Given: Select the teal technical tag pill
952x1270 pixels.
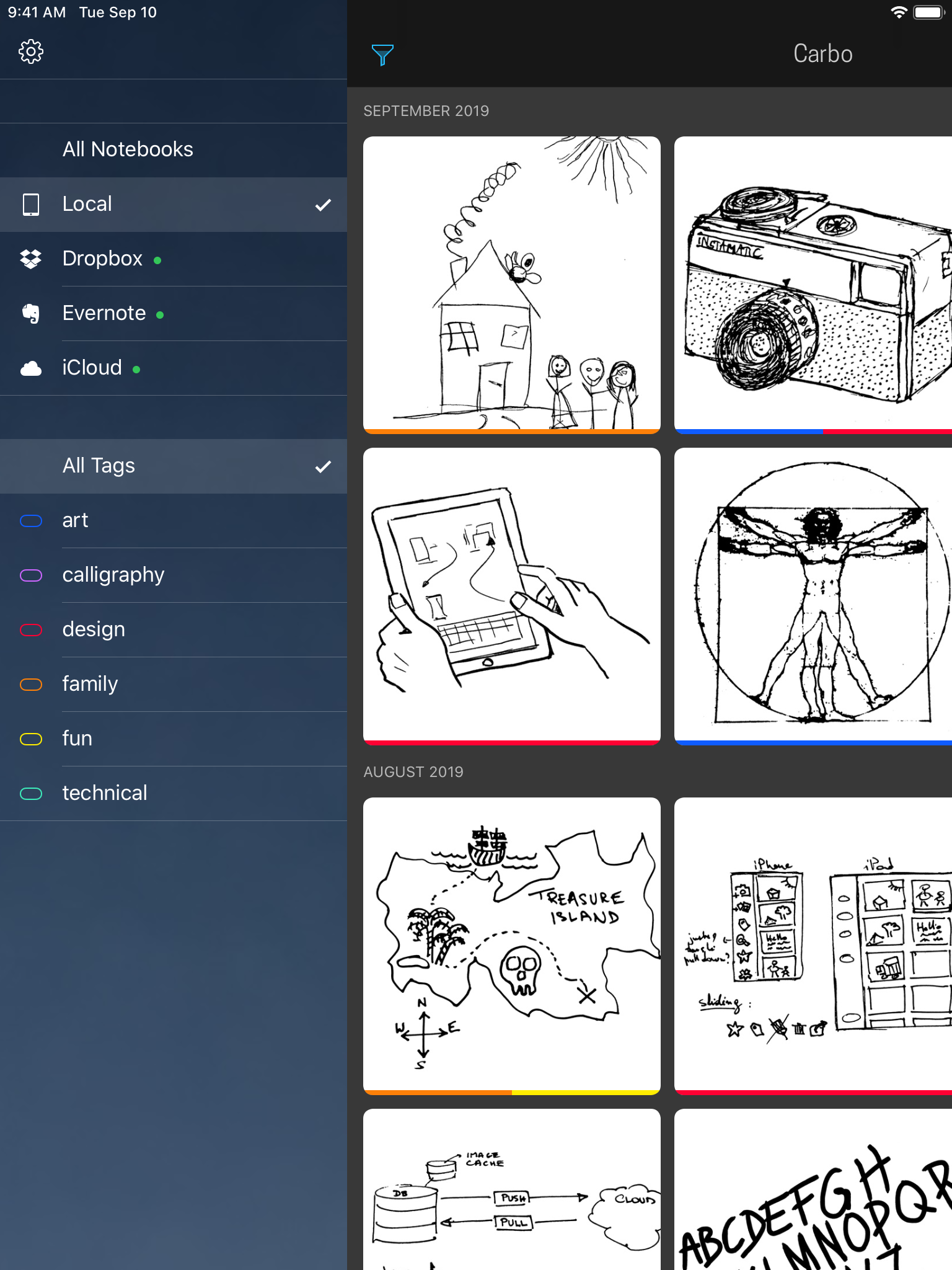Looking at the screenshot, I should point(31,794).
